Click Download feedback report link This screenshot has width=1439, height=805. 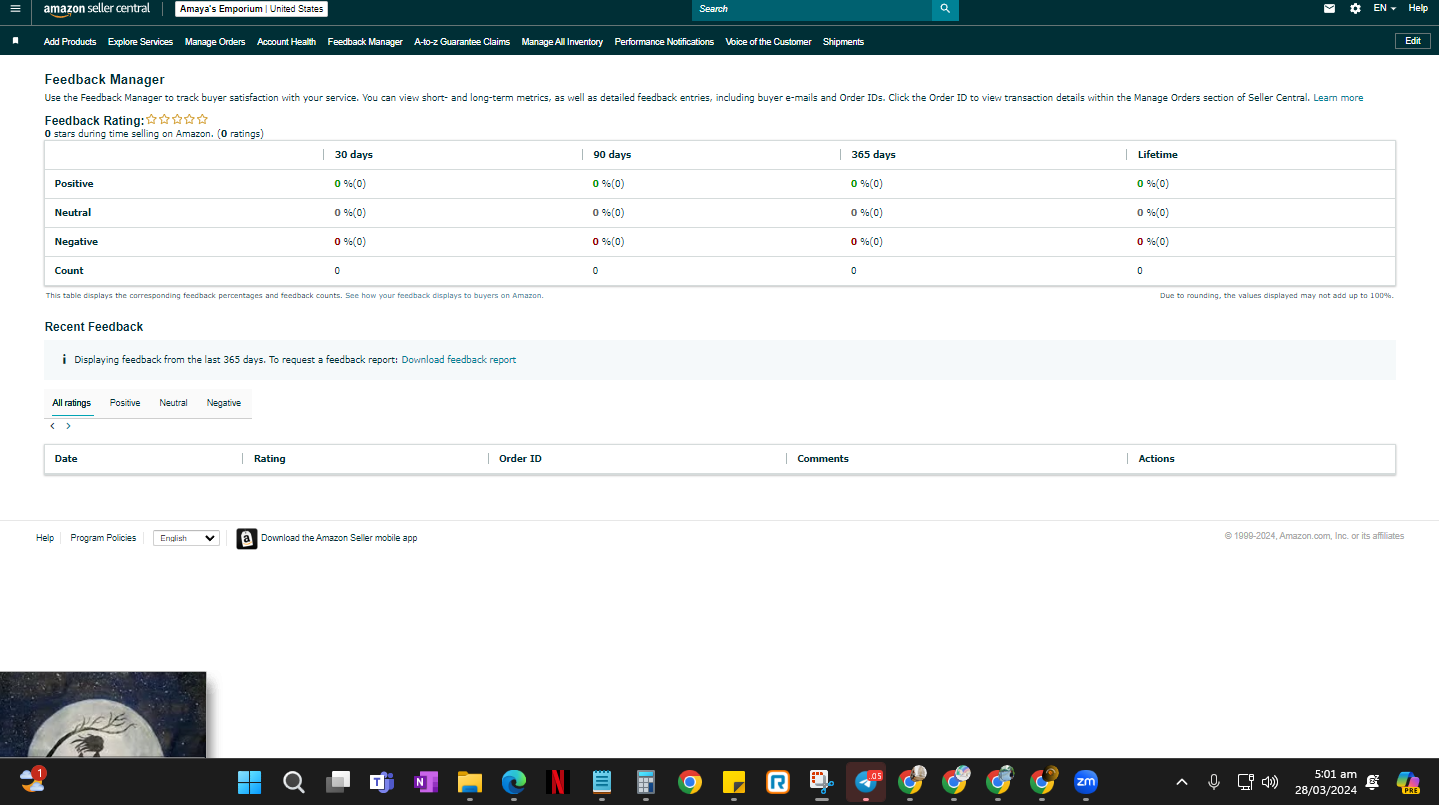coord(459,360)
